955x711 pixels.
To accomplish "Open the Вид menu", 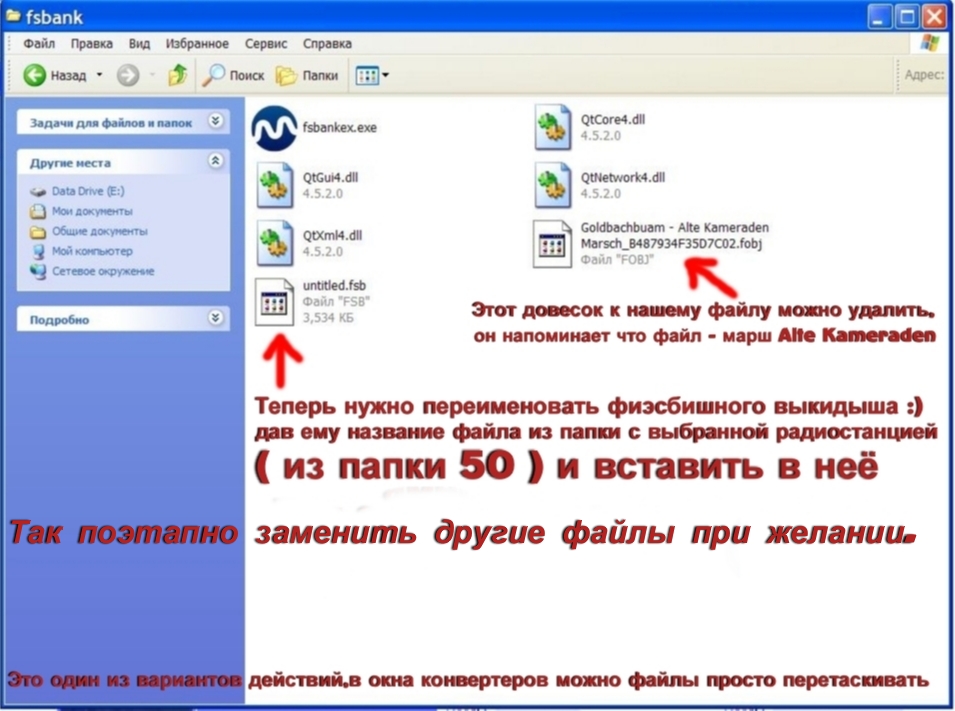I will coord(139,44).
